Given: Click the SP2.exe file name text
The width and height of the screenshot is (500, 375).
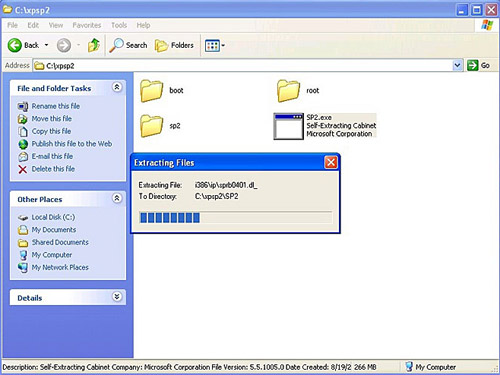Looking at the screenshot, I should 319,117.
